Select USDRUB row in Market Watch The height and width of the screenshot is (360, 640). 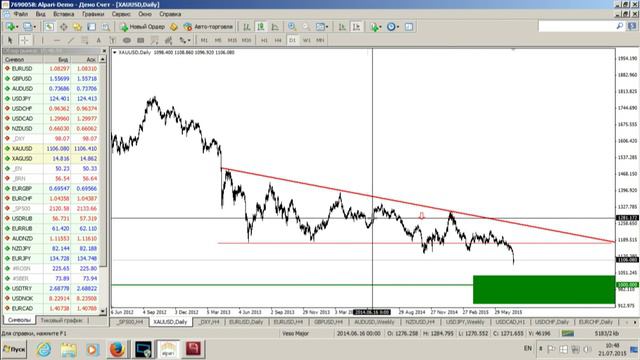tap(51, 218)
